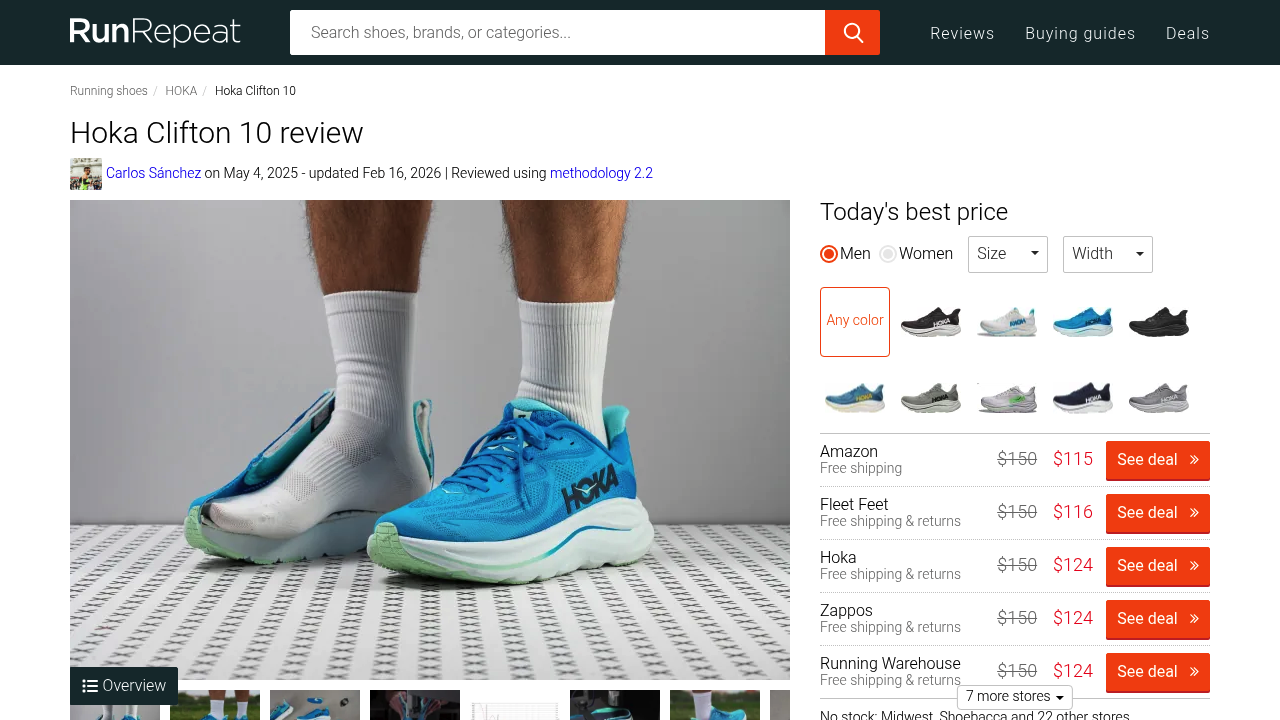Image resolution: width=1280 pixels, height=720 pixels.
Task: See deal at Amazon
Action: tap(1158, 460)
